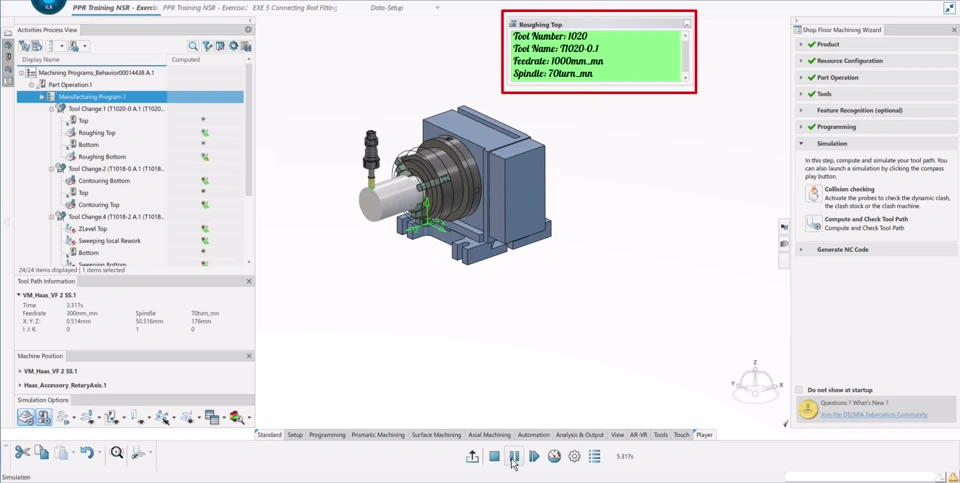
Task: Open Activities Process View panel options gear
Action: (248, 29)
